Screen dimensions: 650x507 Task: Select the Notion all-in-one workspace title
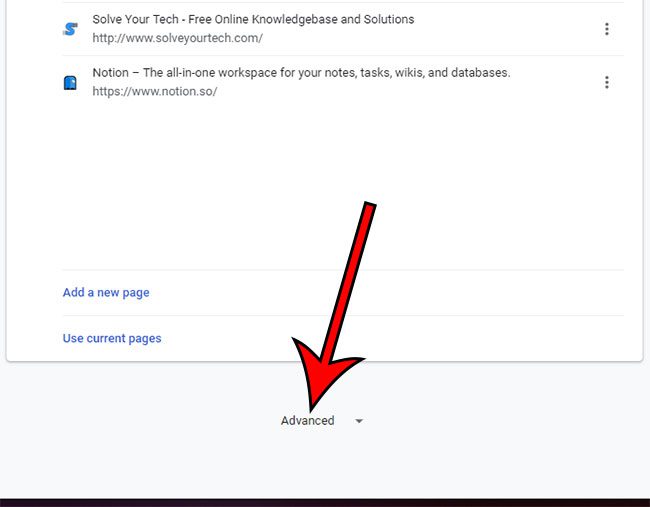tap(301, 72)
